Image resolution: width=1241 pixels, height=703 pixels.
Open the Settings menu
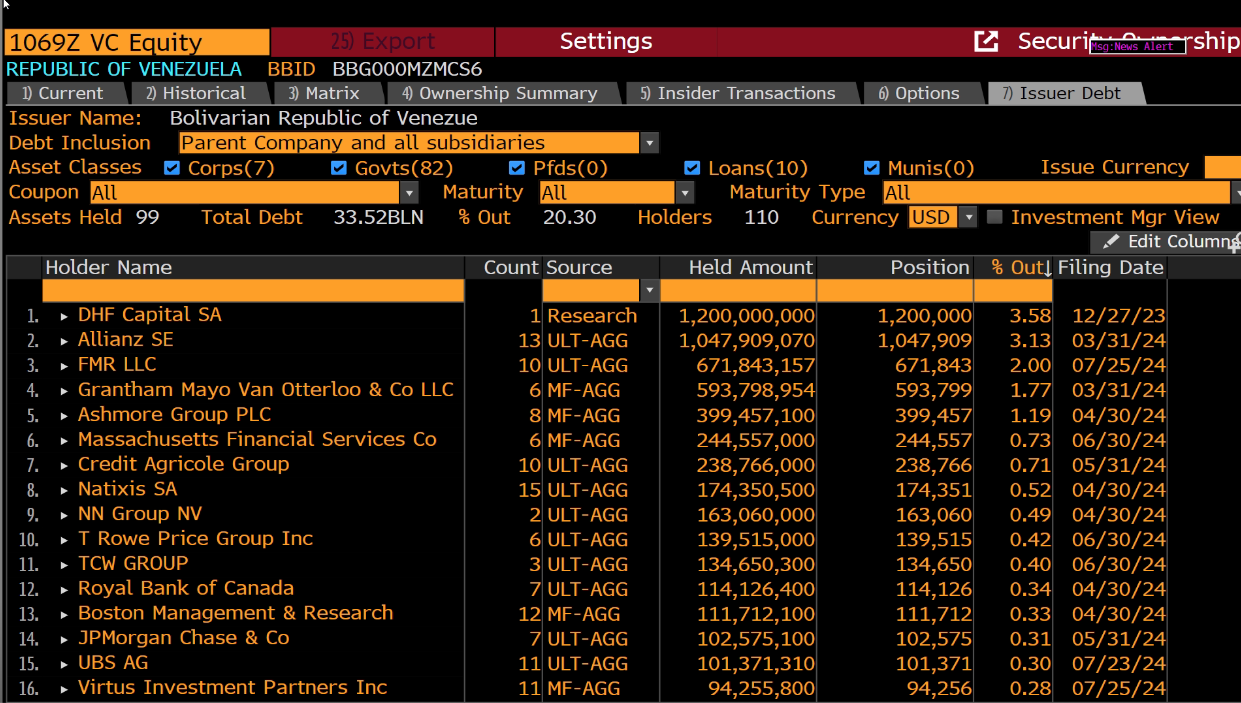point(606,42)
